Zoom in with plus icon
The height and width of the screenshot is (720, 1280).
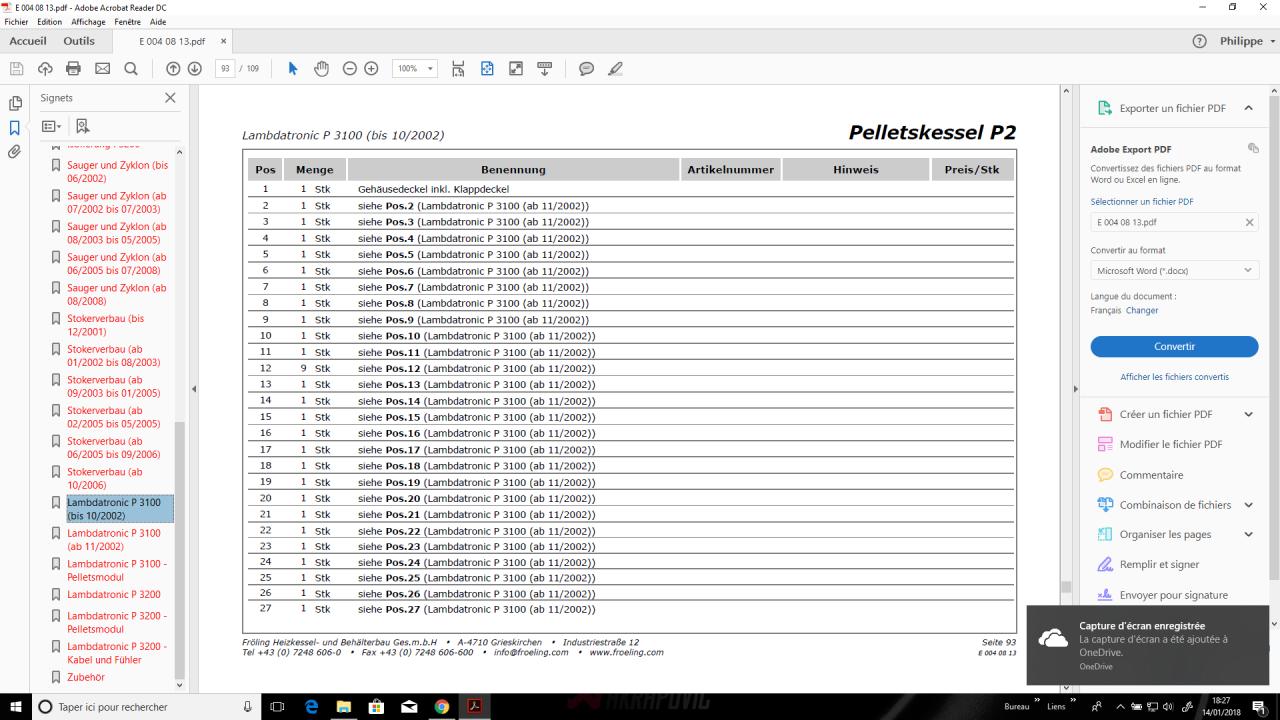371,69
